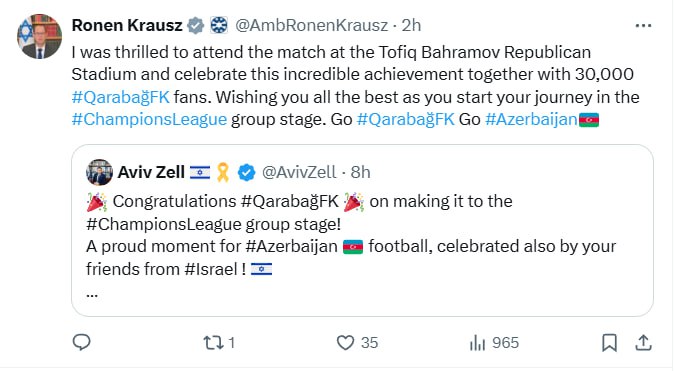This screenshot has height=371, width=674.
Task: Open the quoted tweet by Aviv Zell
Action: click(362, 230)
